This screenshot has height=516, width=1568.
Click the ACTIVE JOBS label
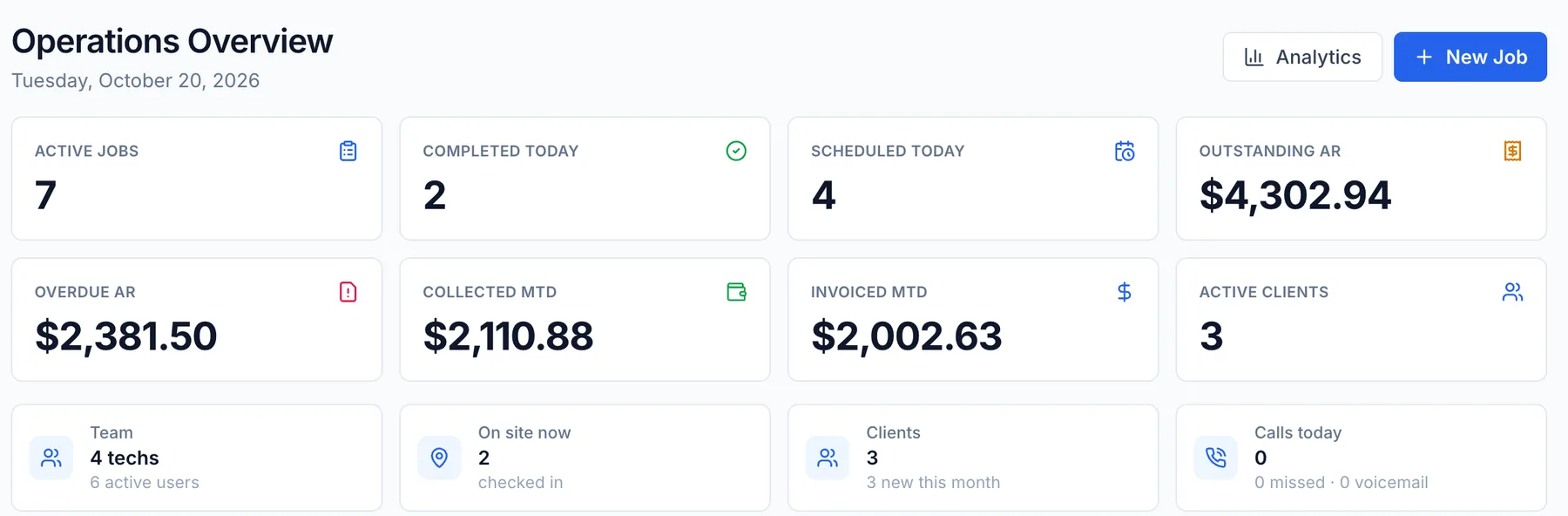[x=86, y=151]
